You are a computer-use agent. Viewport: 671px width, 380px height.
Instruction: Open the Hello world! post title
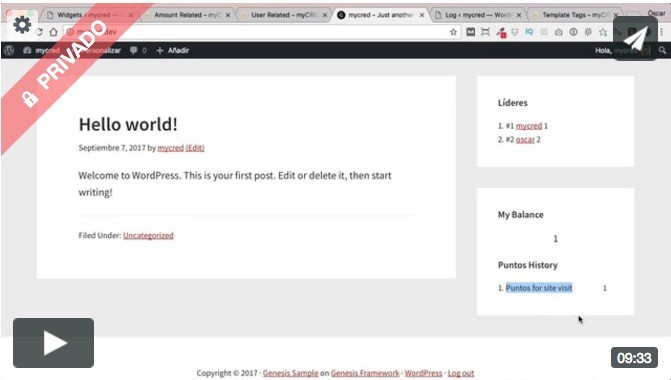(128, 125)
